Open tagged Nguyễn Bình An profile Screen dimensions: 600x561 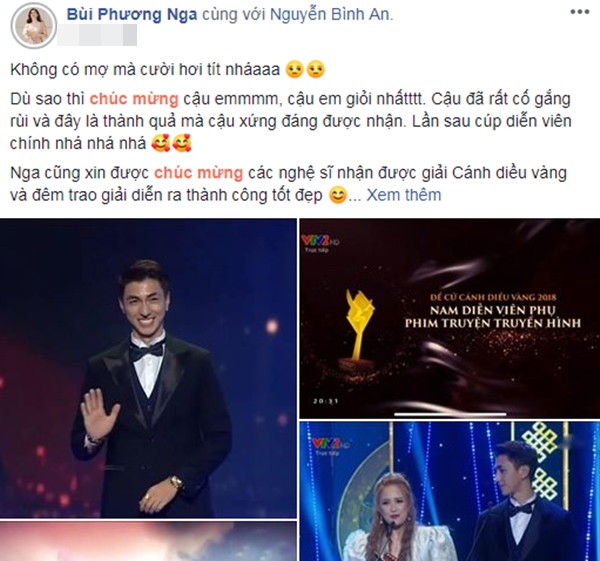[330, 14]
